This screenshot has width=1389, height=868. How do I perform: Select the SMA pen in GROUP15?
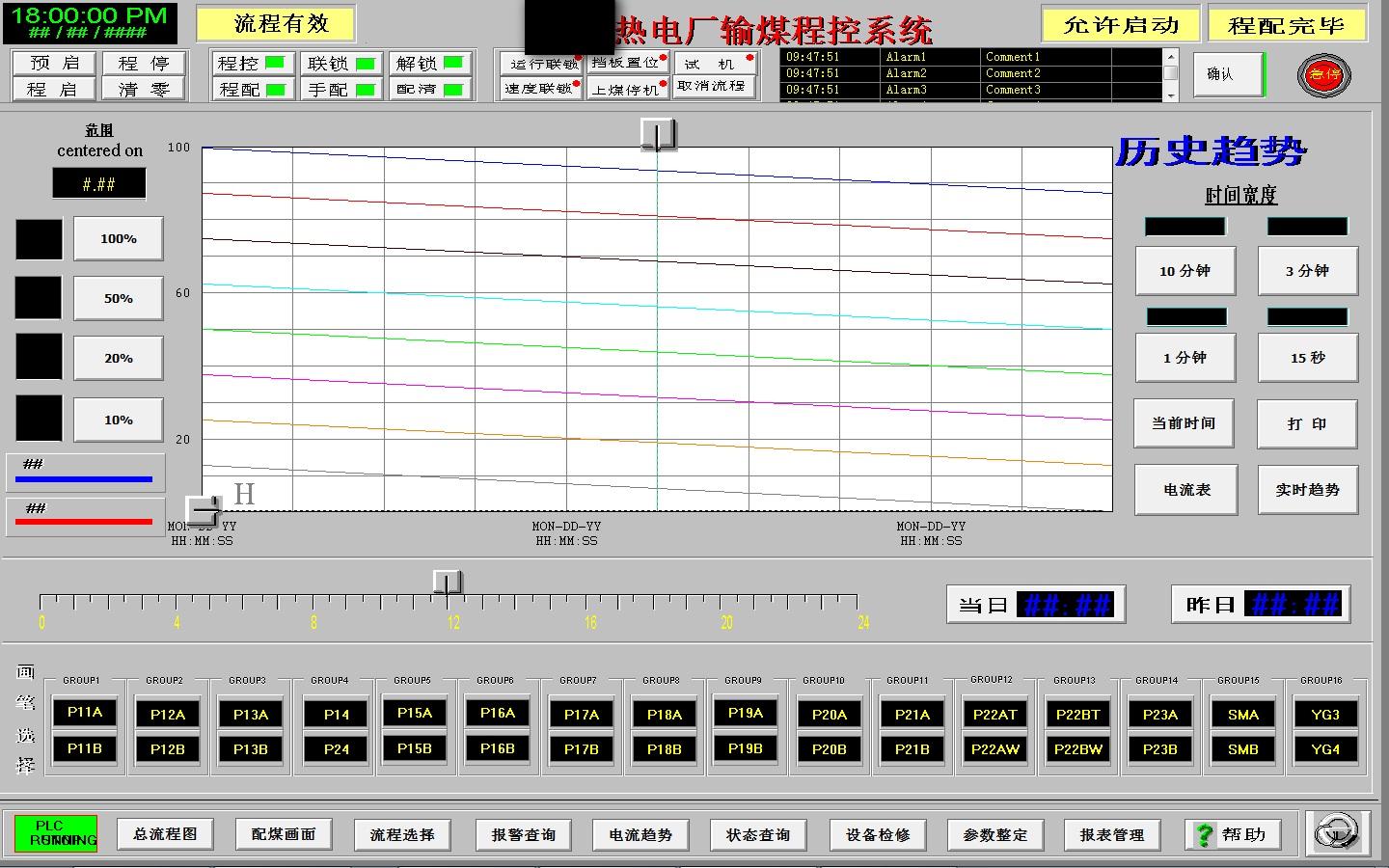1242,715
